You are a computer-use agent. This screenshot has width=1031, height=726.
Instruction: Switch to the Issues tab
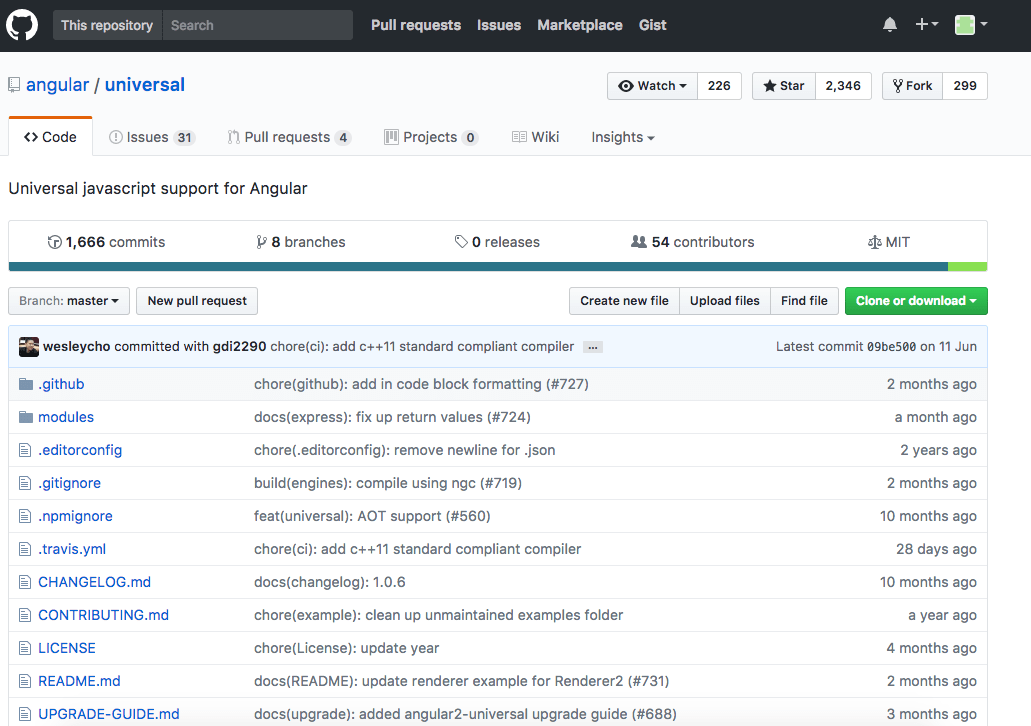click(x=151, y=137)
